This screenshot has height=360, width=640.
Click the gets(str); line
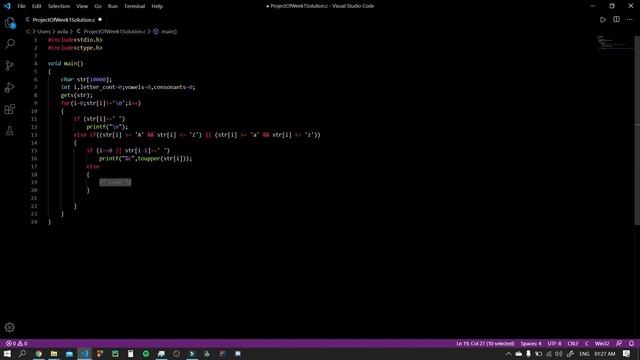click(x=77, y=95)
